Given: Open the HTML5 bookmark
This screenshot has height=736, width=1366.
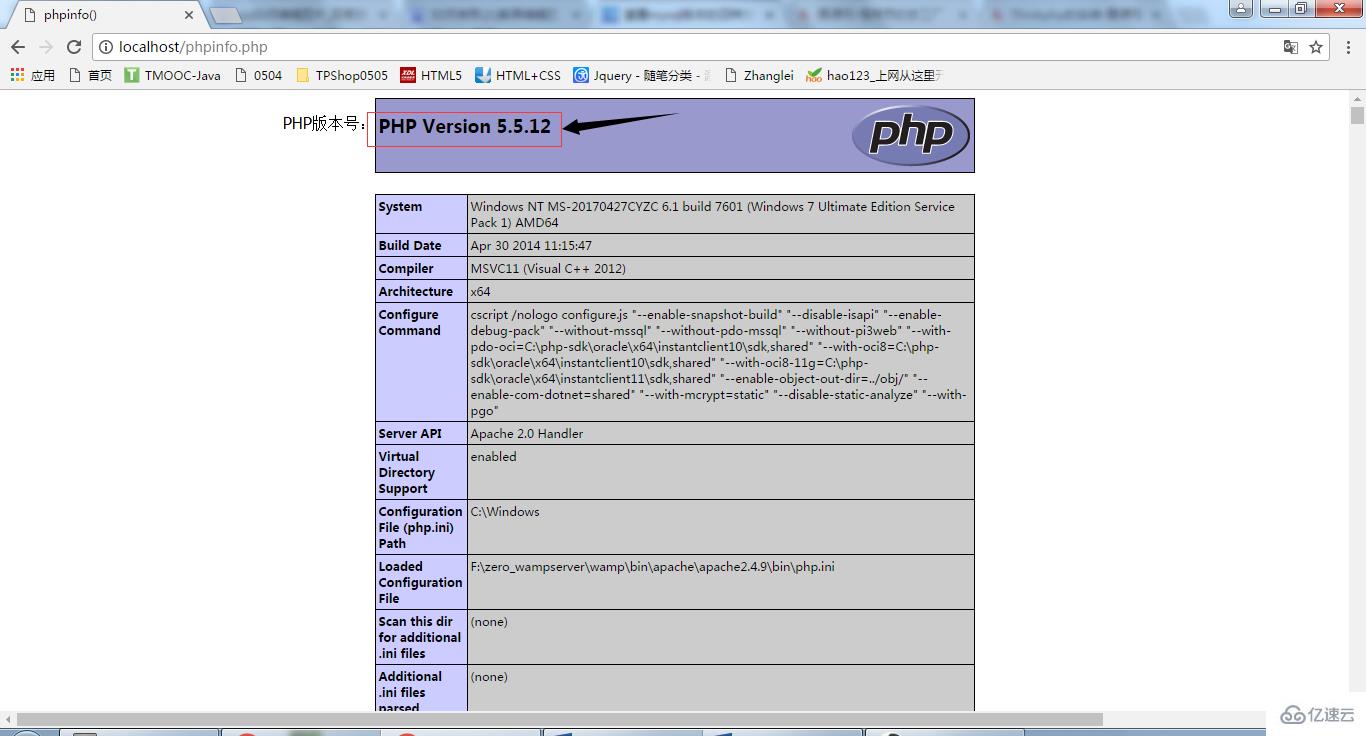Looking at the screenshot, I should (431, 75).
